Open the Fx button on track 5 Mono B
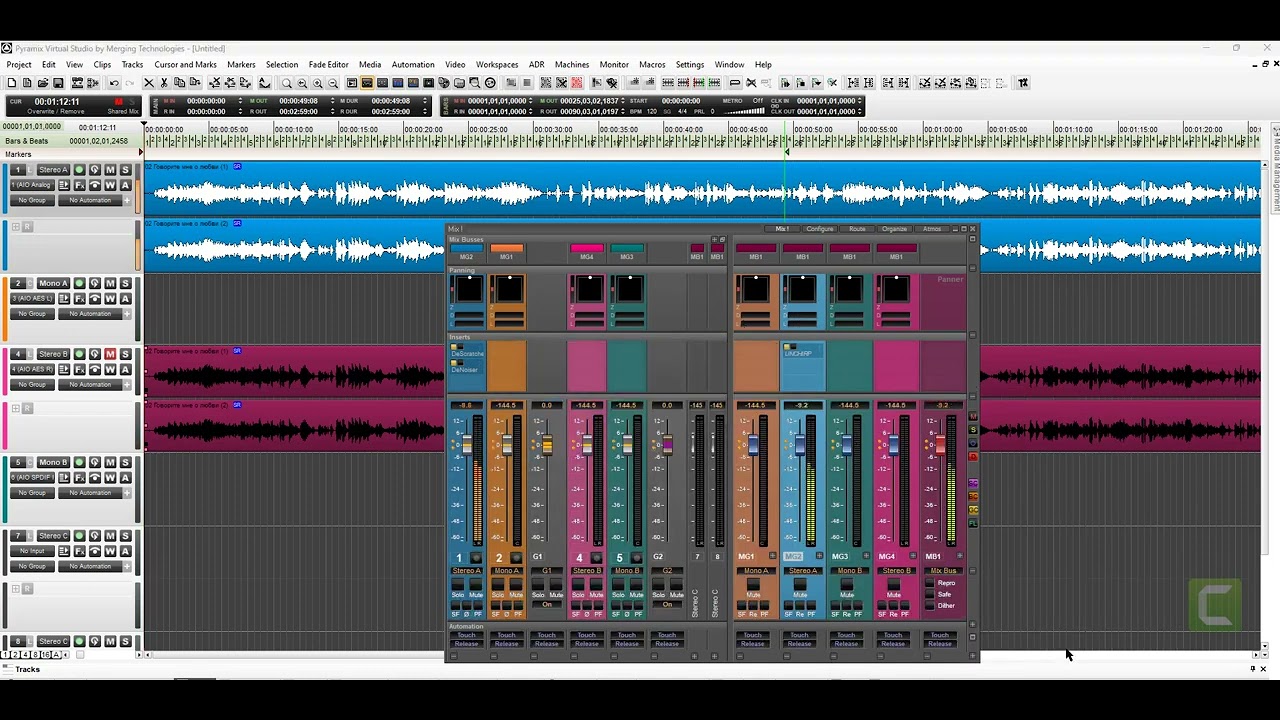Image resolution: width=1280 pixels, height=720 pixels. pos(79,478)
